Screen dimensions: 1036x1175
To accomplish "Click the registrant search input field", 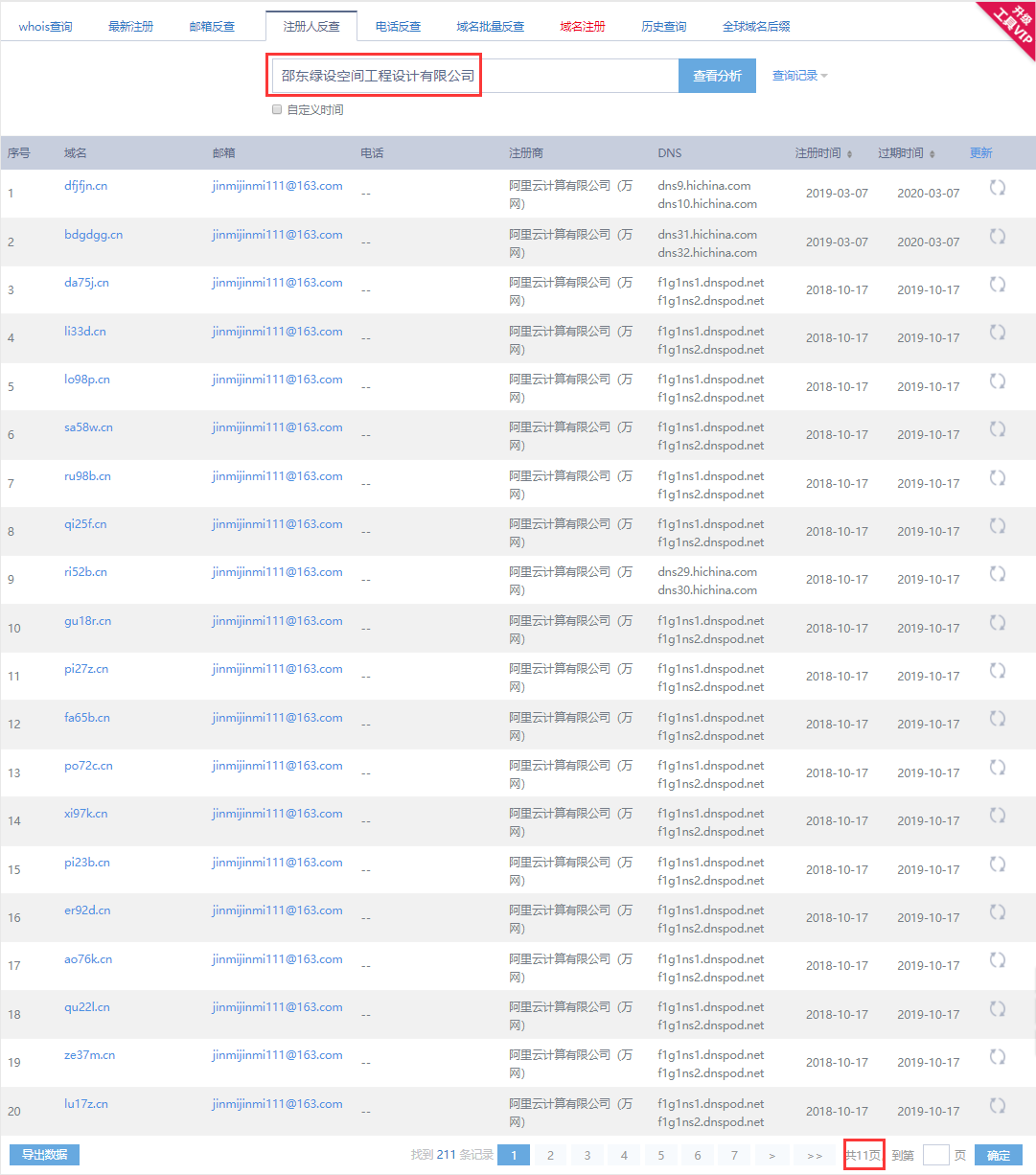I will (474, 76).
